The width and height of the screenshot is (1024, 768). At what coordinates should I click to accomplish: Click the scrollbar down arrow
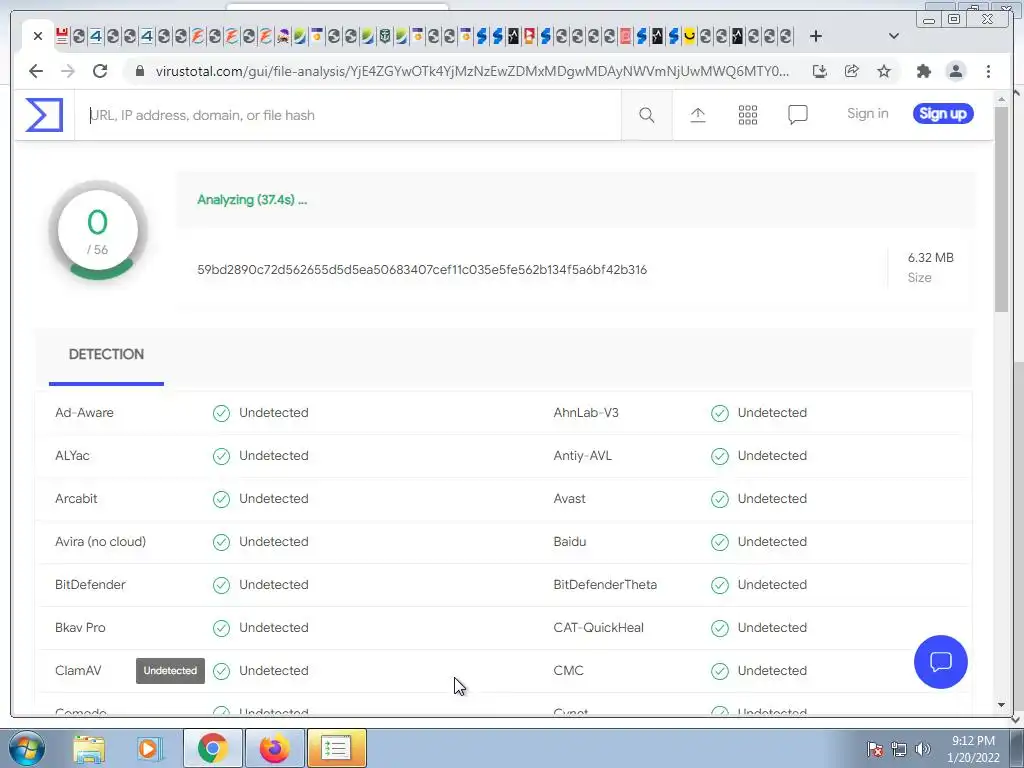pos(1001,705)
